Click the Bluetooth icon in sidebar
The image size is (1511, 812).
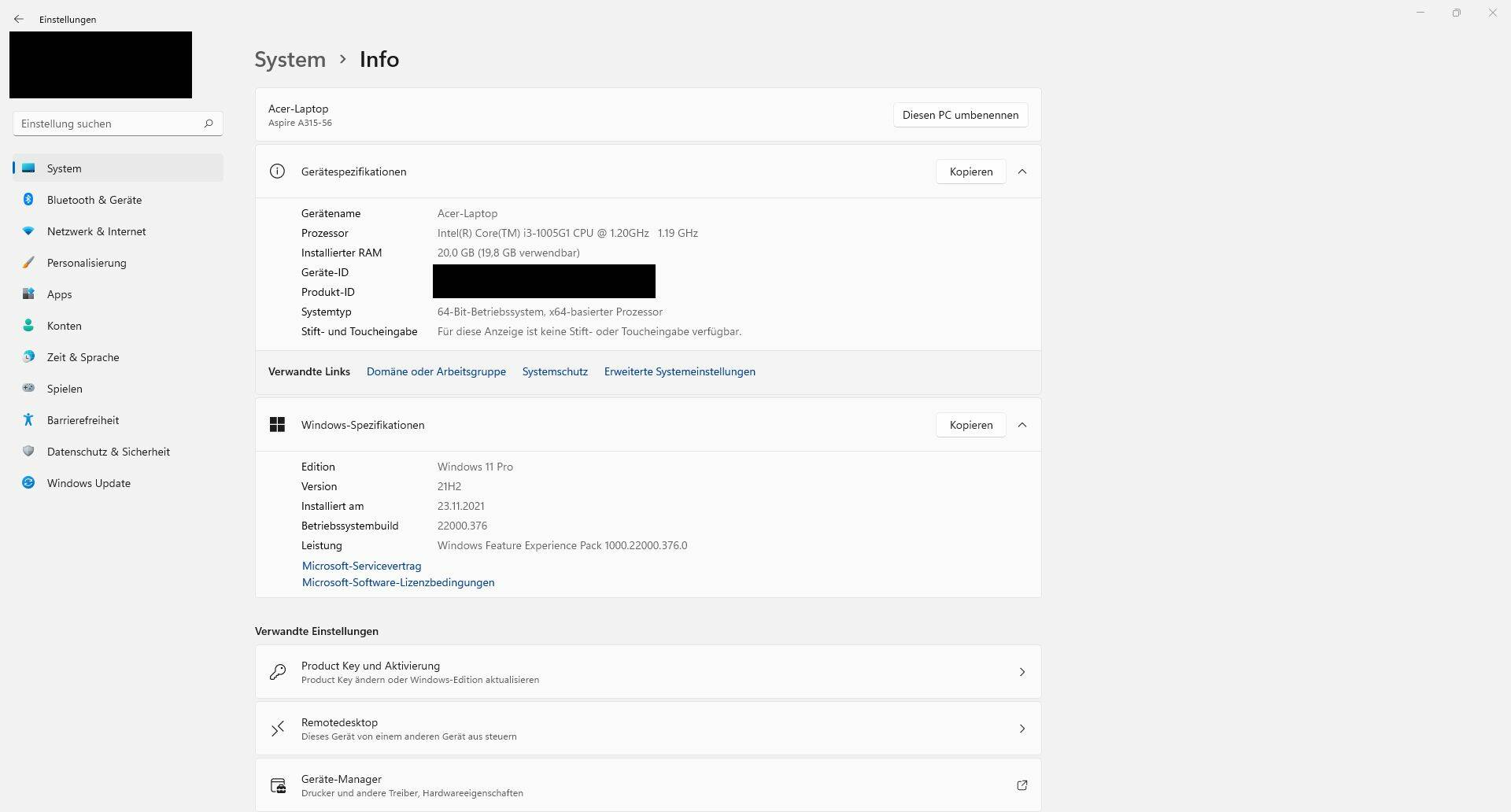pos(28,200)
